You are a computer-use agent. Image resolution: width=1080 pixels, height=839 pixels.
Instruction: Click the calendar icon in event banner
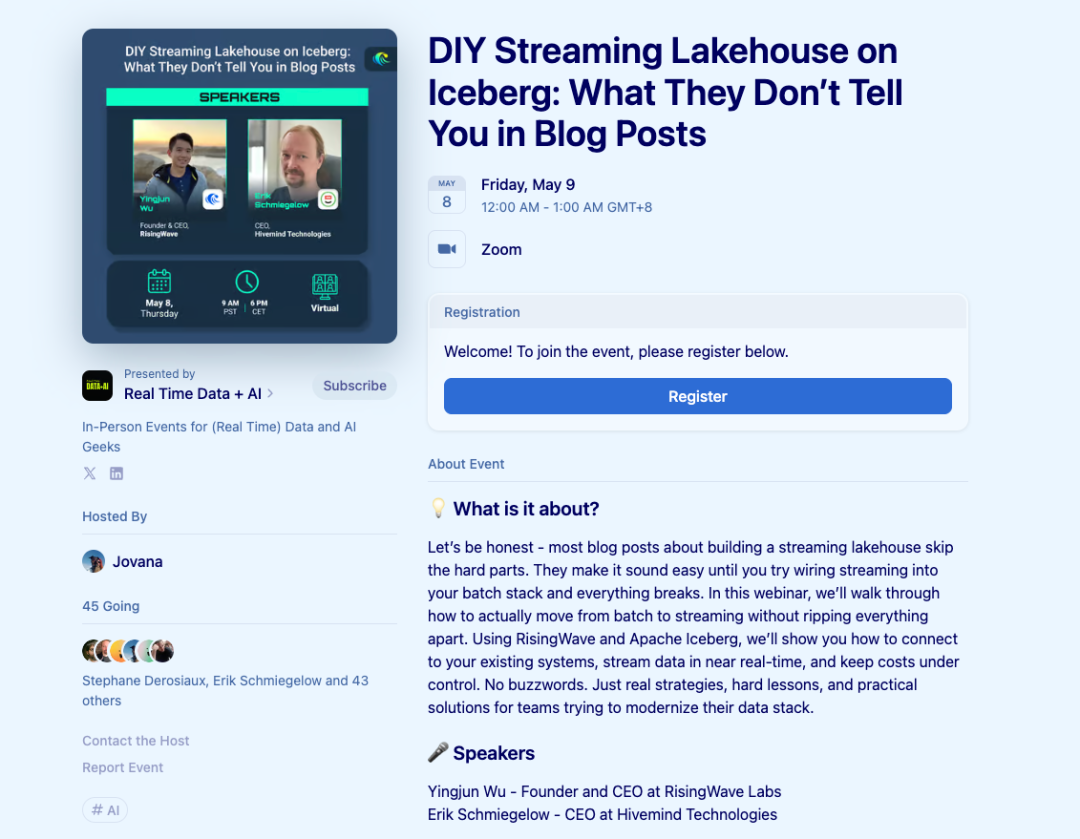coord(159,282)
